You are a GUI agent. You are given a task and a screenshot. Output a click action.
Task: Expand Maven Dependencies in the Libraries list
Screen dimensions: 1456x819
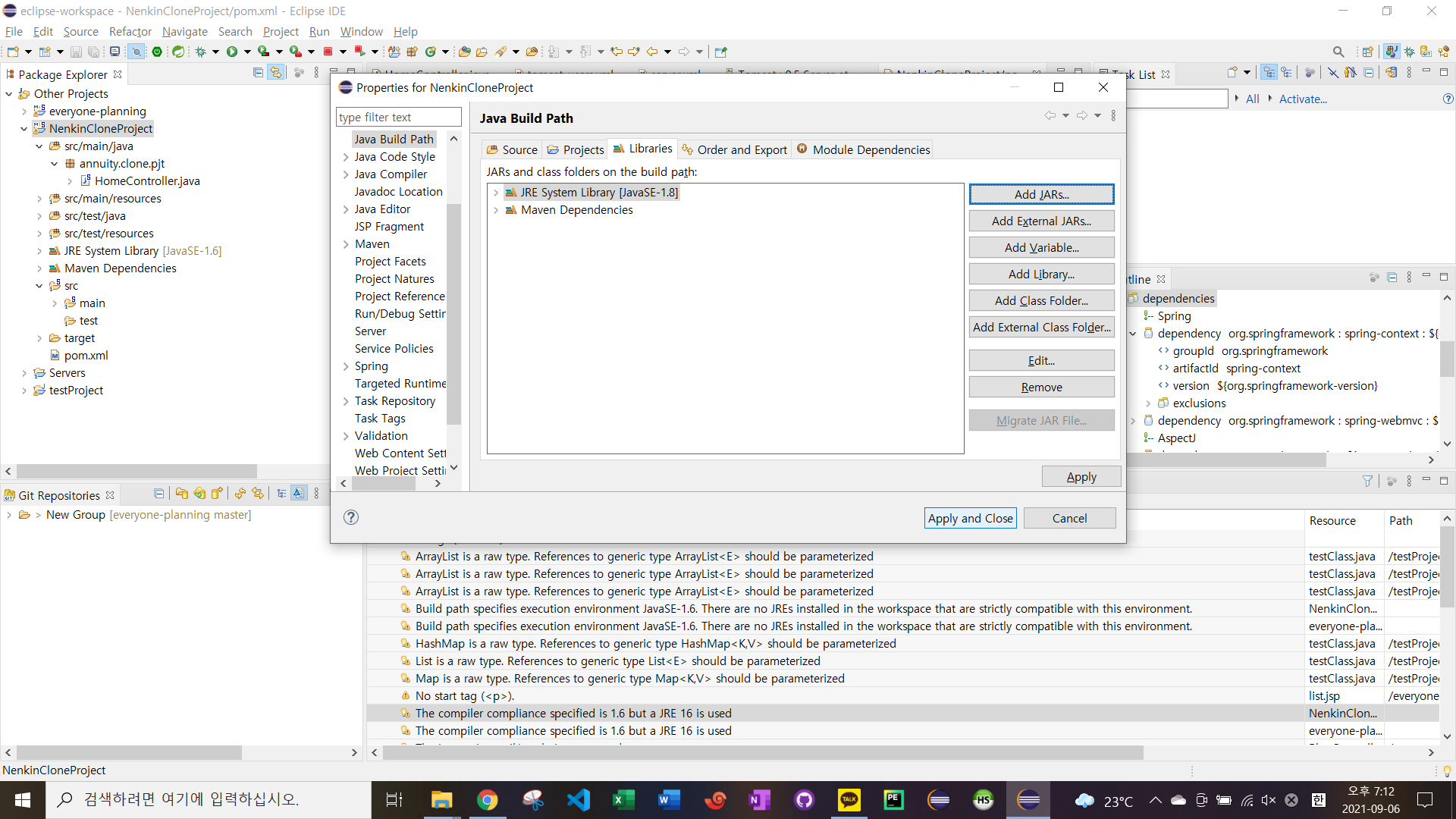click(496, 210)
